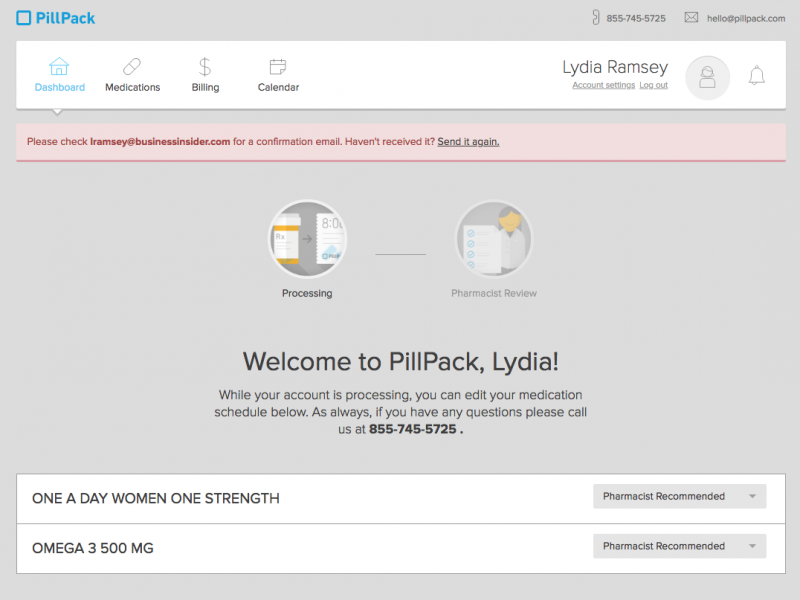800x600 pixels.
Task: Click the hello@pillpack.com email address
Action: pyautogui.click(x=745, y=18)
